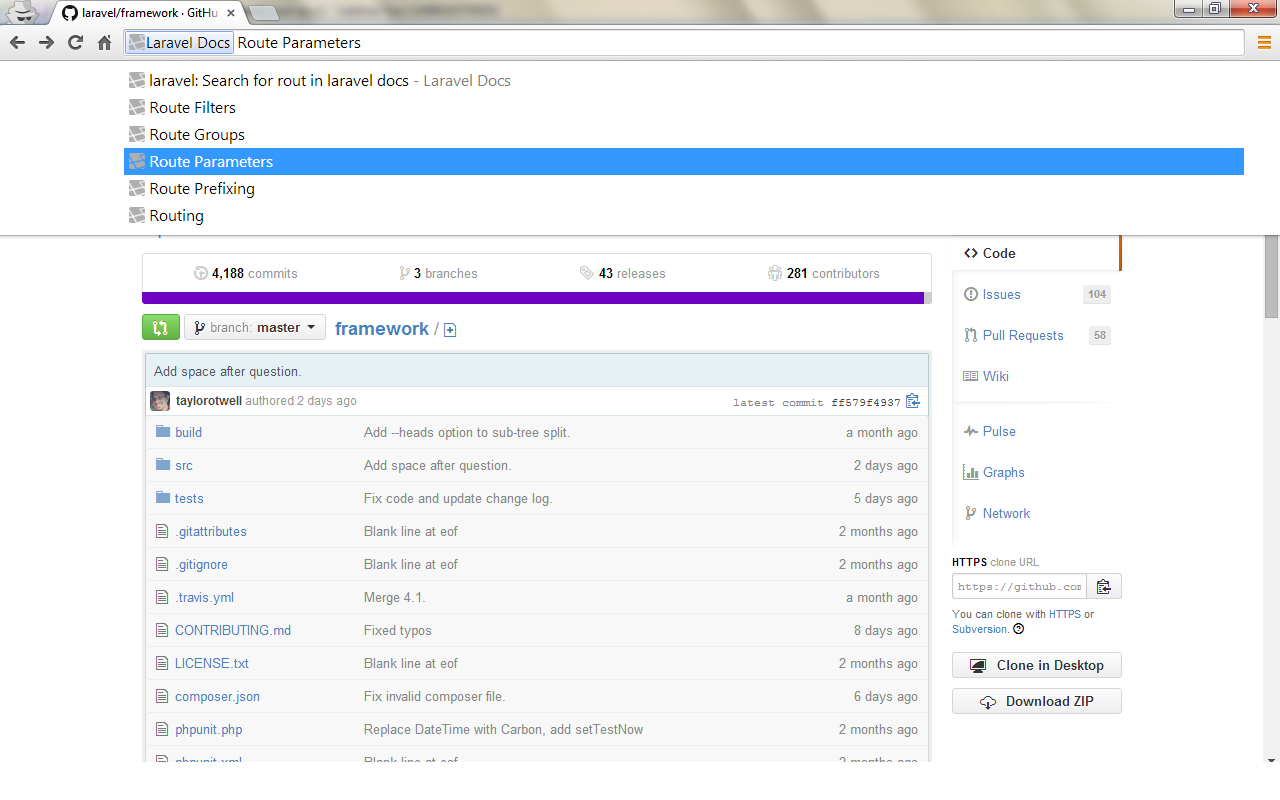
Task: View 4,188 commits link
Action: (245, 273)
